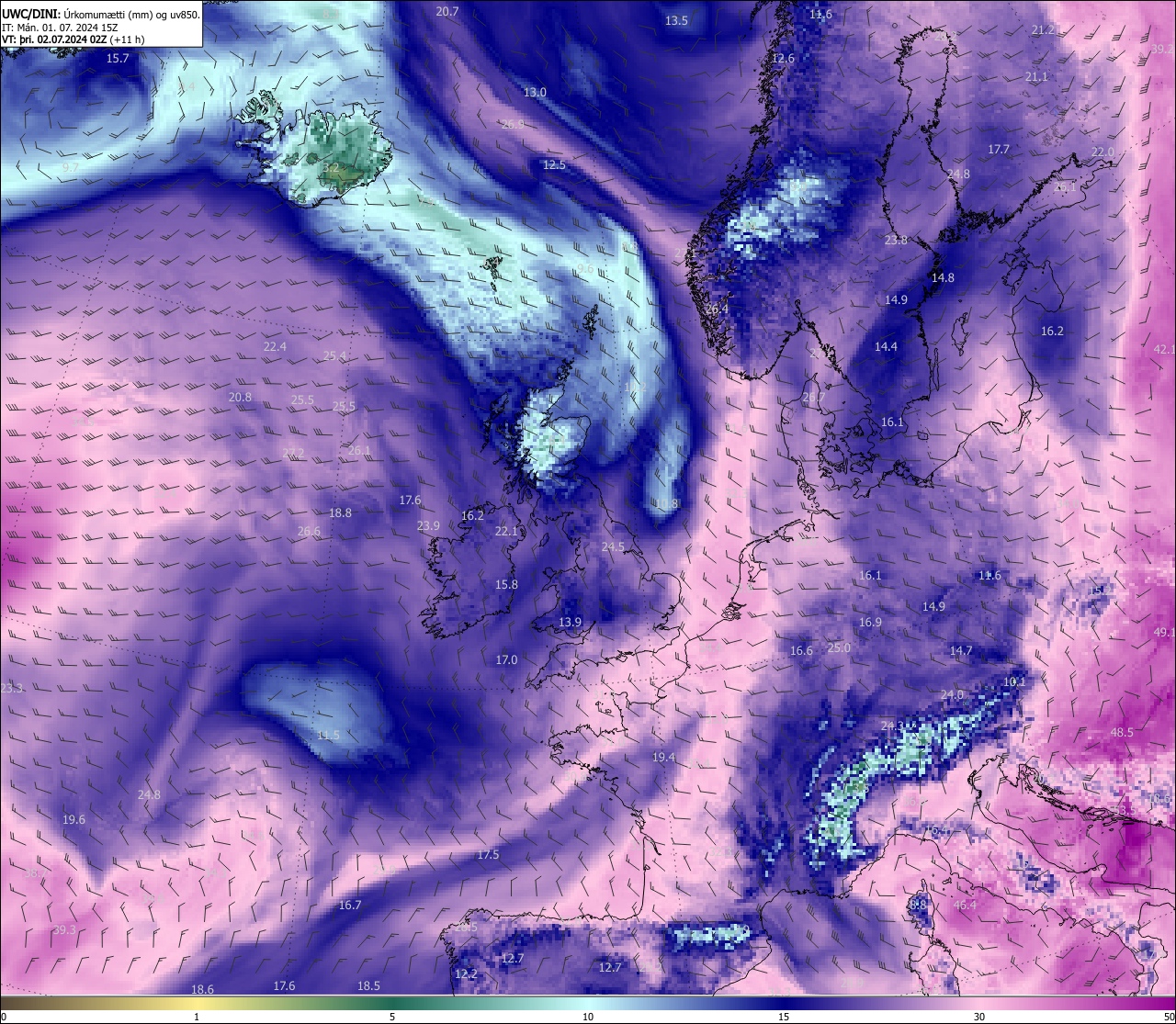This screenshot has height=1024, width=1176.
Task: Select the 17.5 value over Biscay
Action: 488,854
